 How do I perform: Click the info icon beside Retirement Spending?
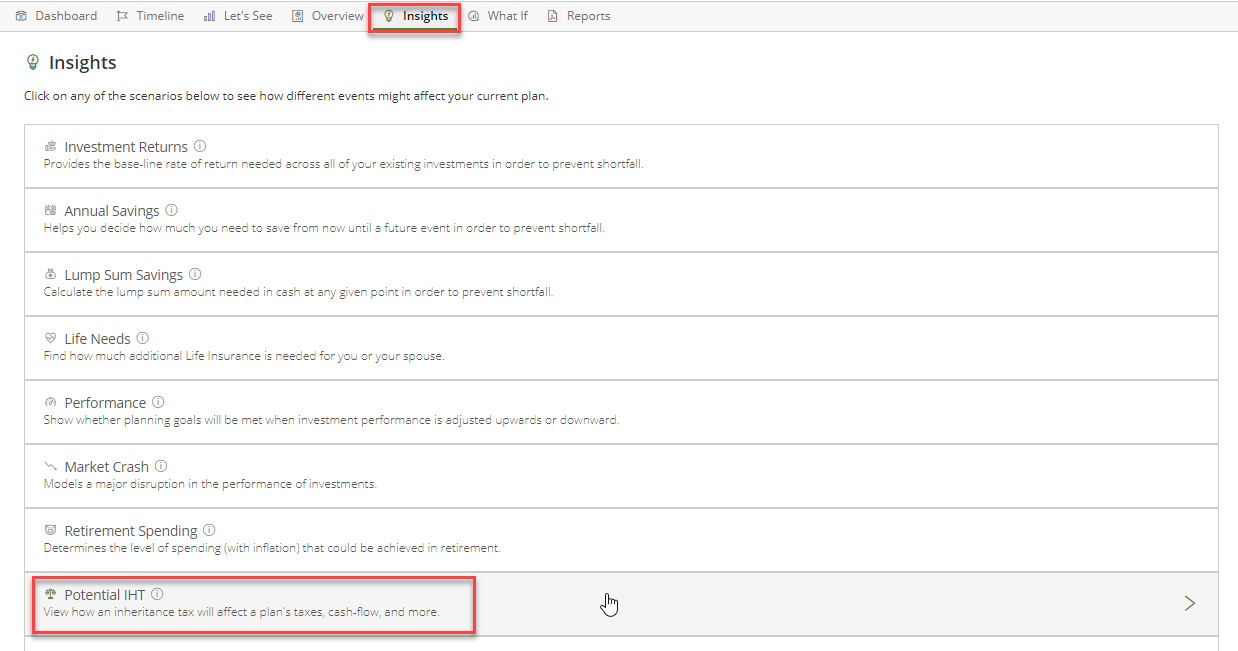209,530
